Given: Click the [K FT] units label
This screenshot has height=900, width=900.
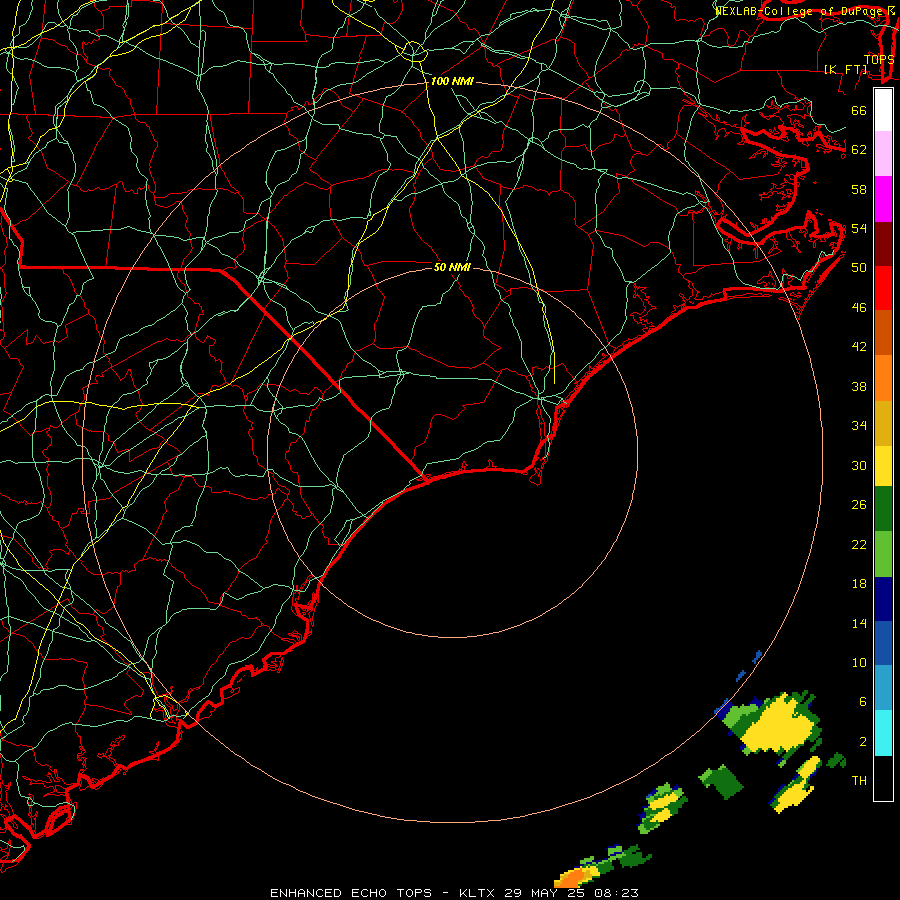Looking at the screenshot, I should click(845, 70).
